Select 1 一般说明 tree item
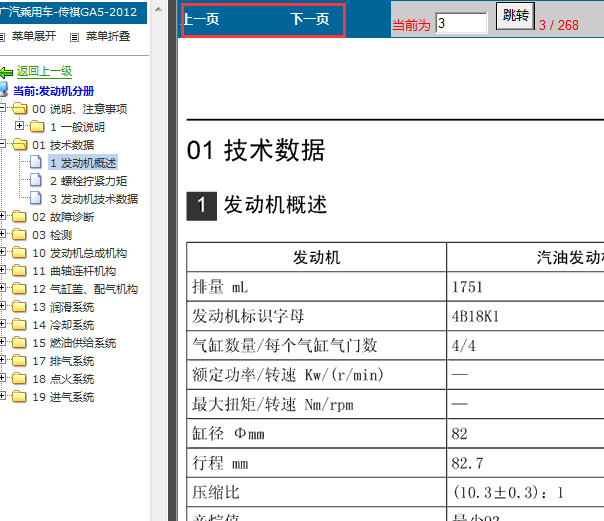 point(77,127)
